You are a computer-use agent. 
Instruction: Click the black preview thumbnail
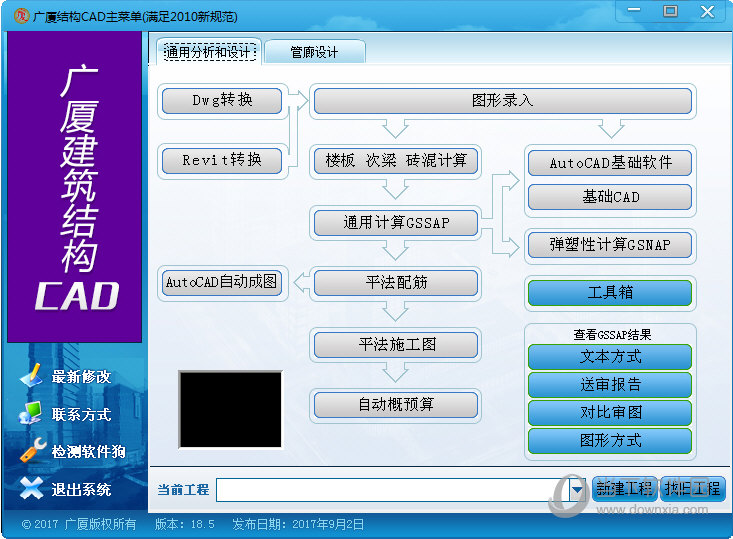point(230,409)
